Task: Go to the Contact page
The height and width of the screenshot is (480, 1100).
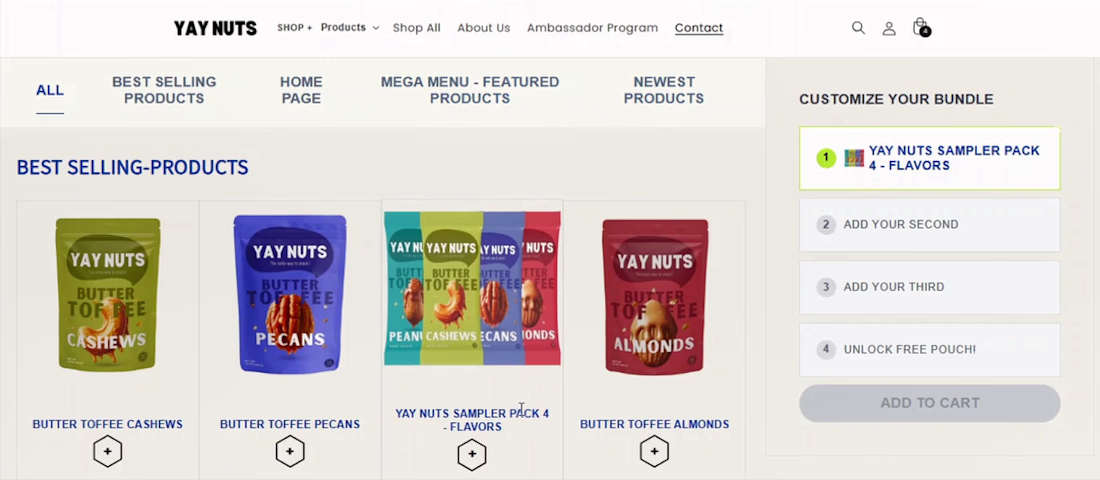Action: click(699, 28)
